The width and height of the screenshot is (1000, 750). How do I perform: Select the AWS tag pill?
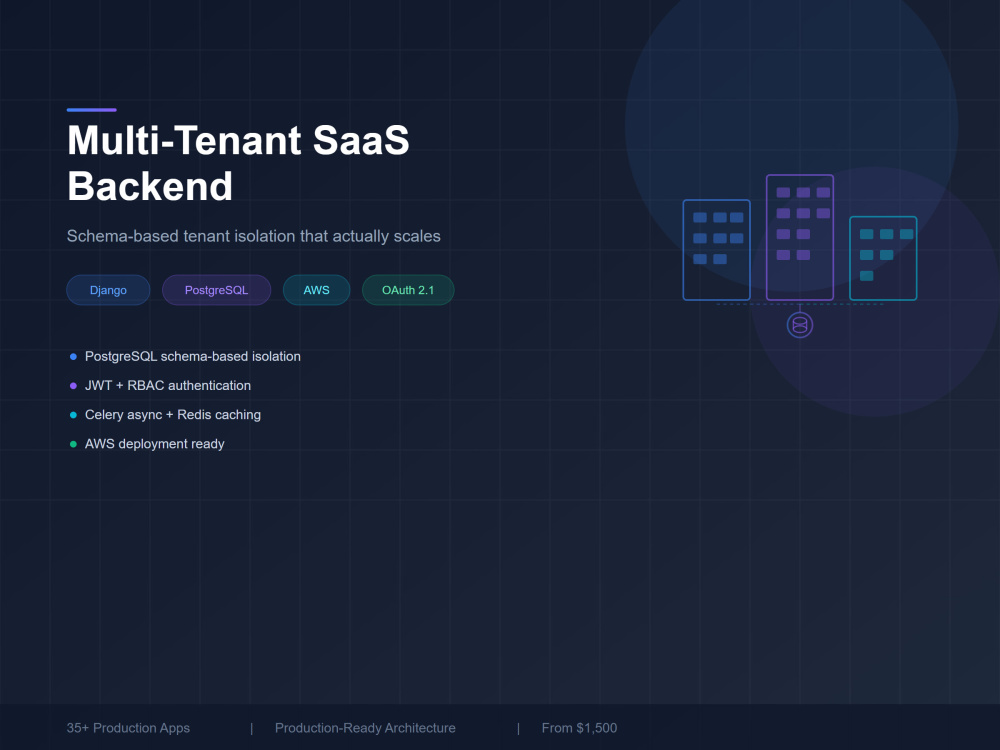click(x=316, y=290)
